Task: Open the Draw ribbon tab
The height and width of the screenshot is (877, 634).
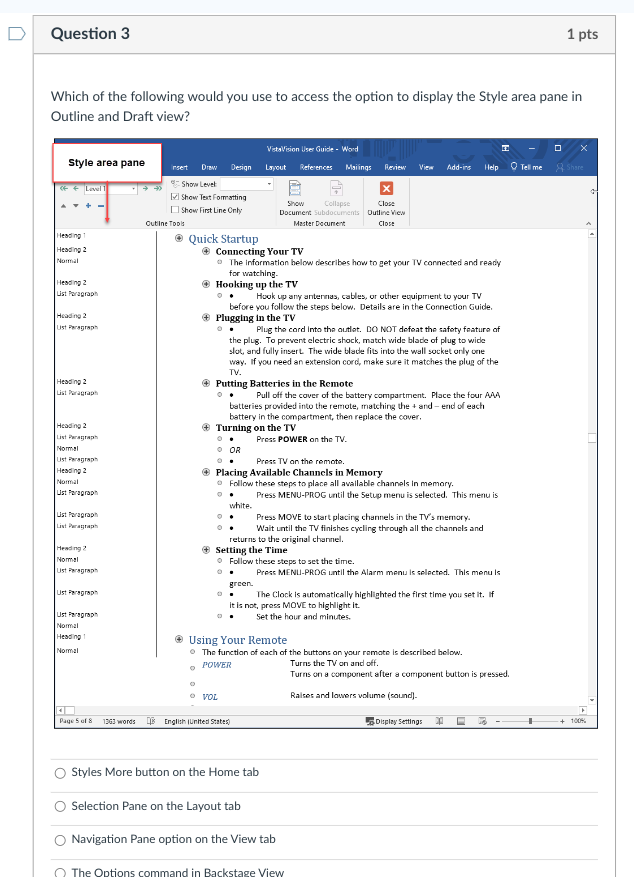Action: coord(209,167)
